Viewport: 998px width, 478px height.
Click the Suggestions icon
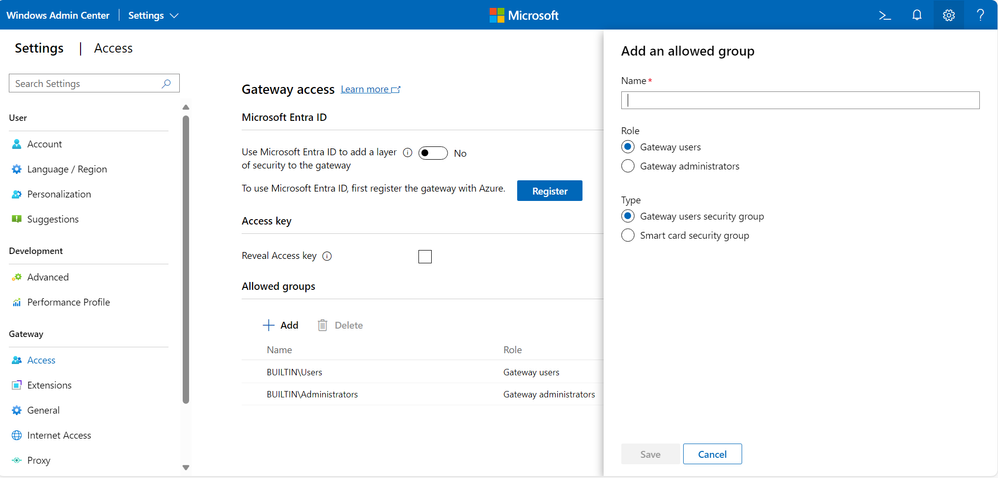(17, 219)
